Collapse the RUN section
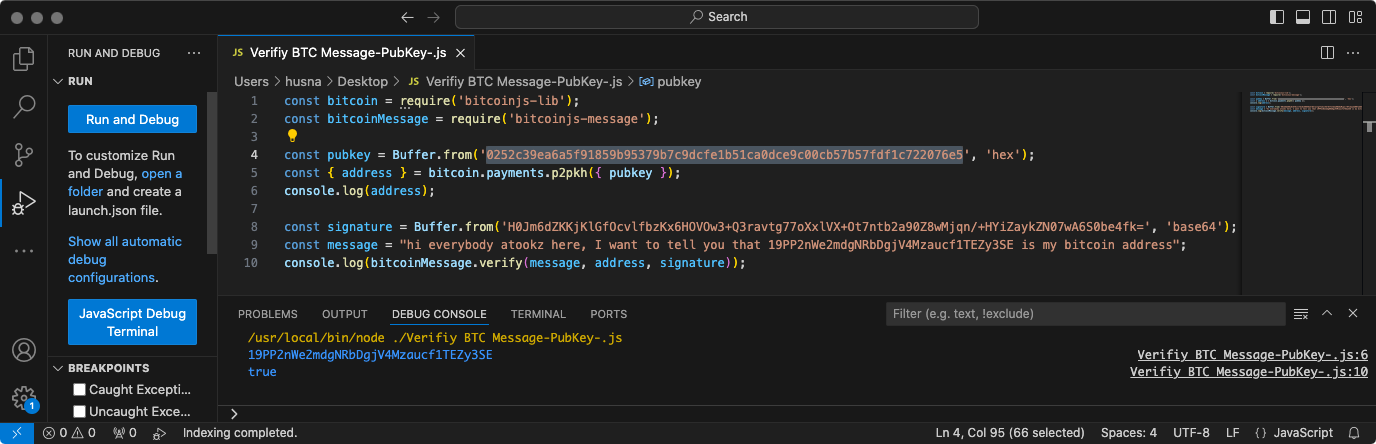This screenshot has height=444, width=1376. pos(58,81)
